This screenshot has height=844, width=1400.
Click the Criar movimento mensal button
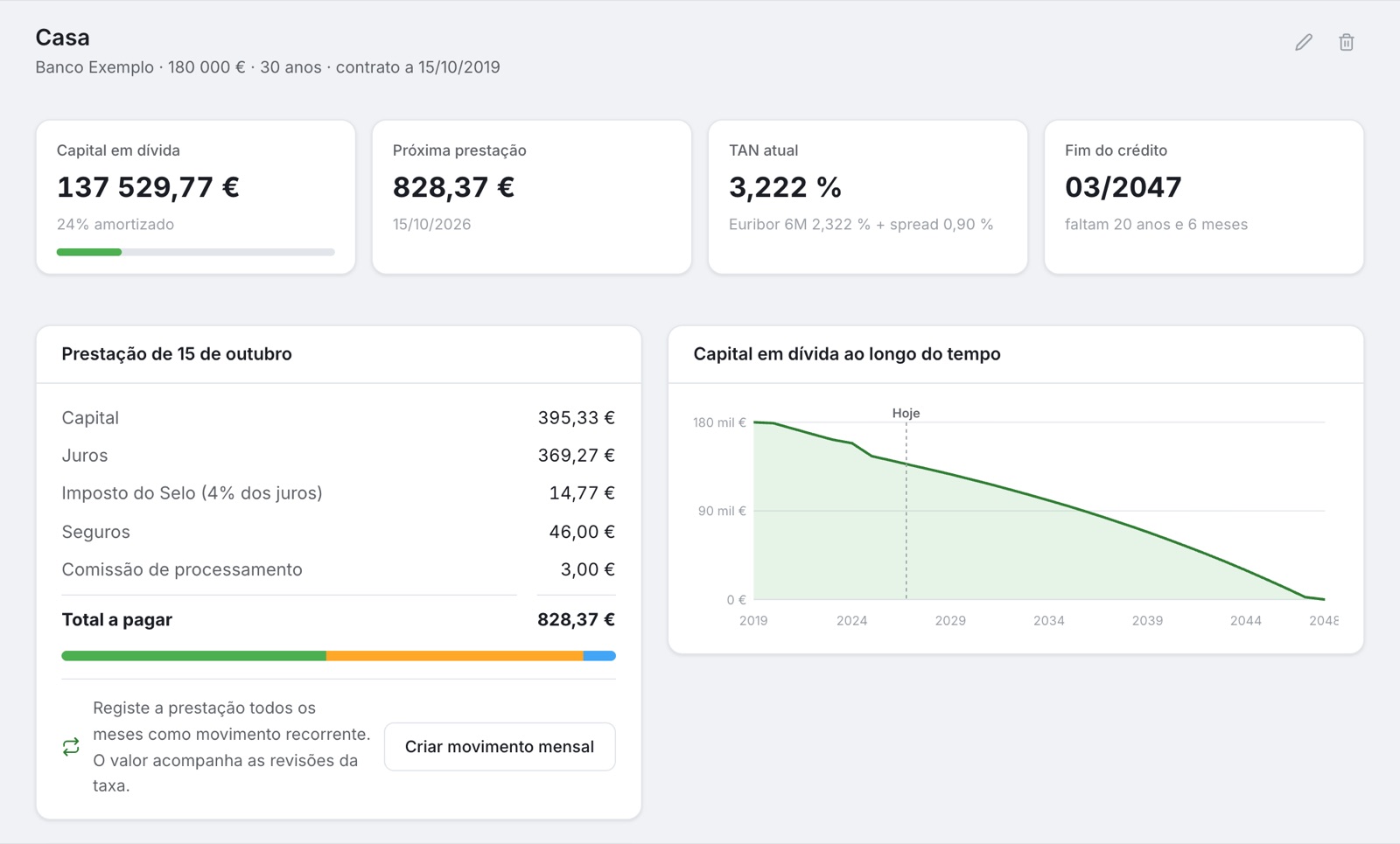500,747
